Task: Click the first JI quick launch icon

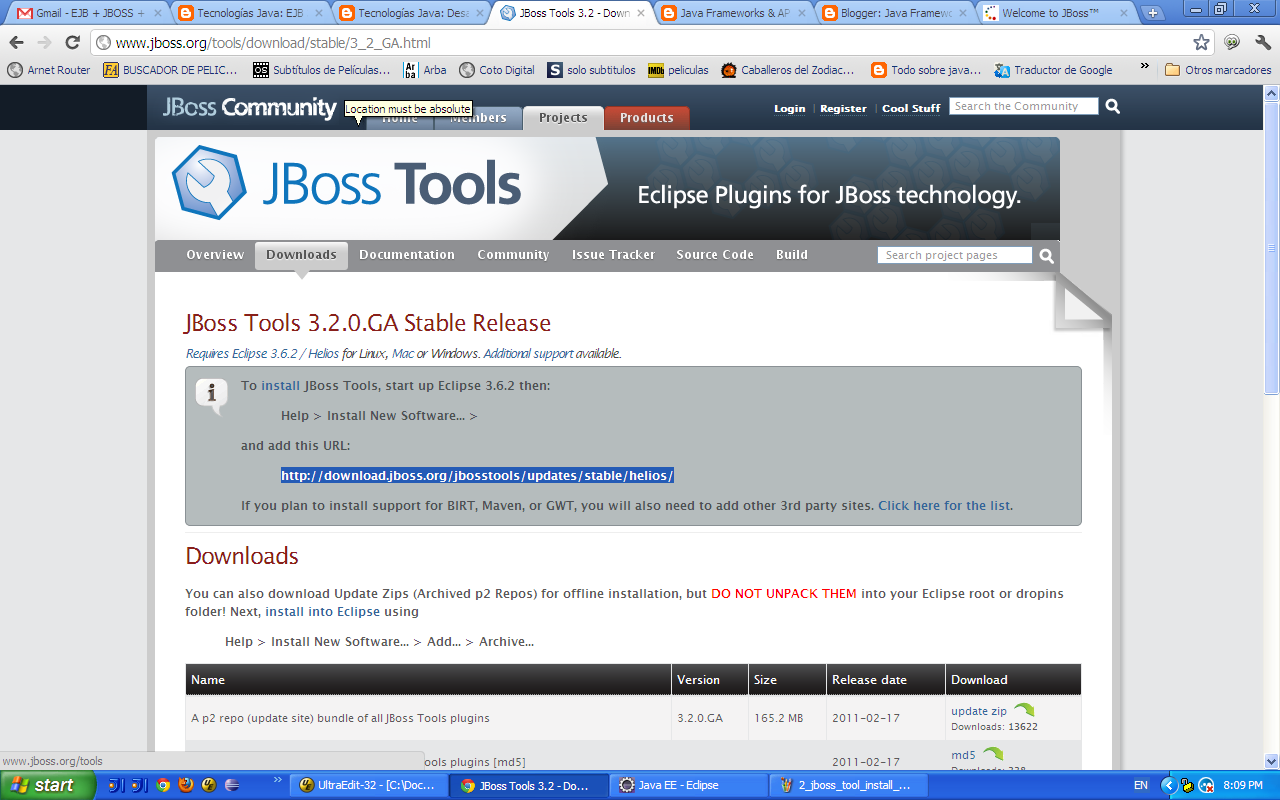Action: [116, 785]
